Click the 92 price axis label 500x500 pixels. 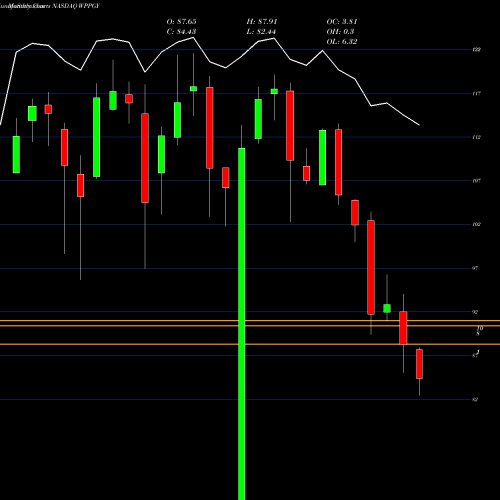click(475, 312)
